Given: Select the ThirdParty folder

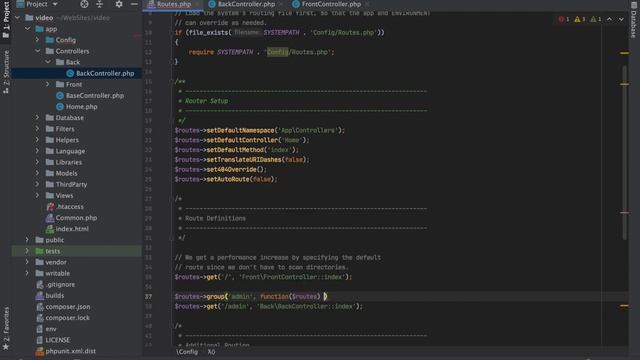Looking at the screenshot, I should [x=71, y=184].
